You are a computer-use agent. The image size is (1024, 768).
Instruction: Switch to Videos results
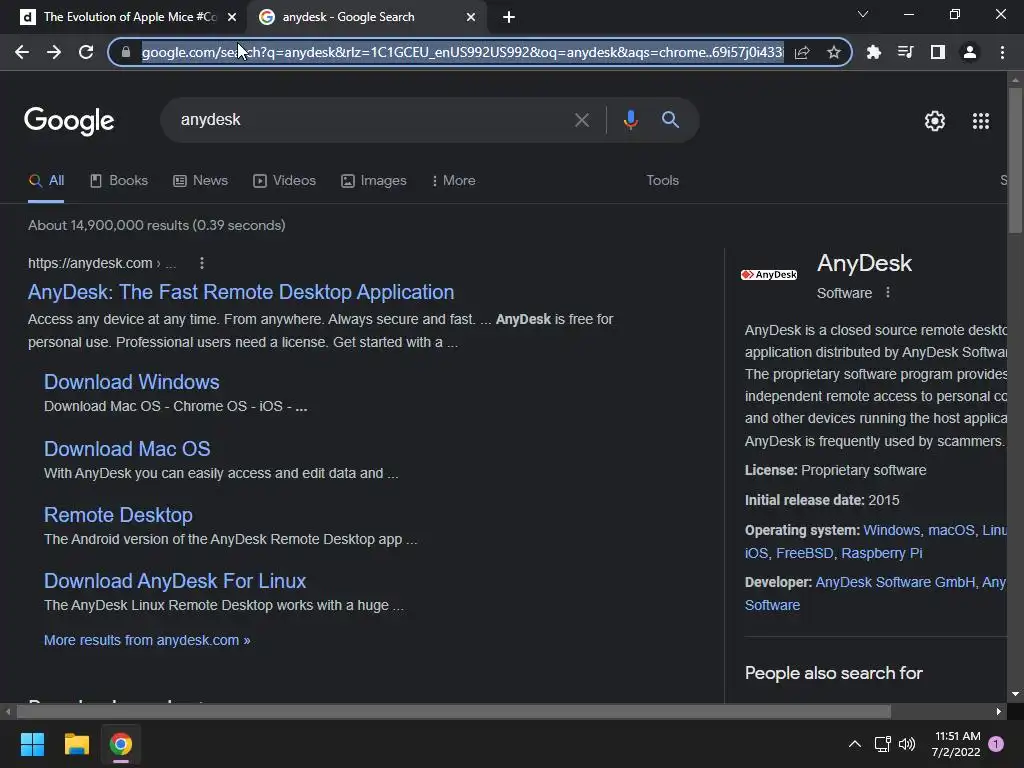(284, 181)
